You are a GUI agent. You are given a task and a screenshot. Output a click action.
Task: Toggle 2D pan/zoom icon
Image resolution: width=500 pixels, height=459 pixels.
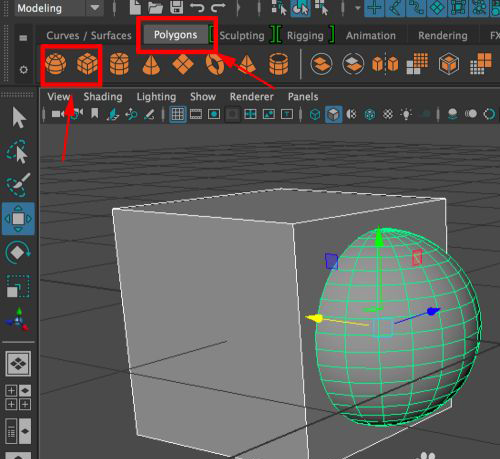[x=131, y=114]
